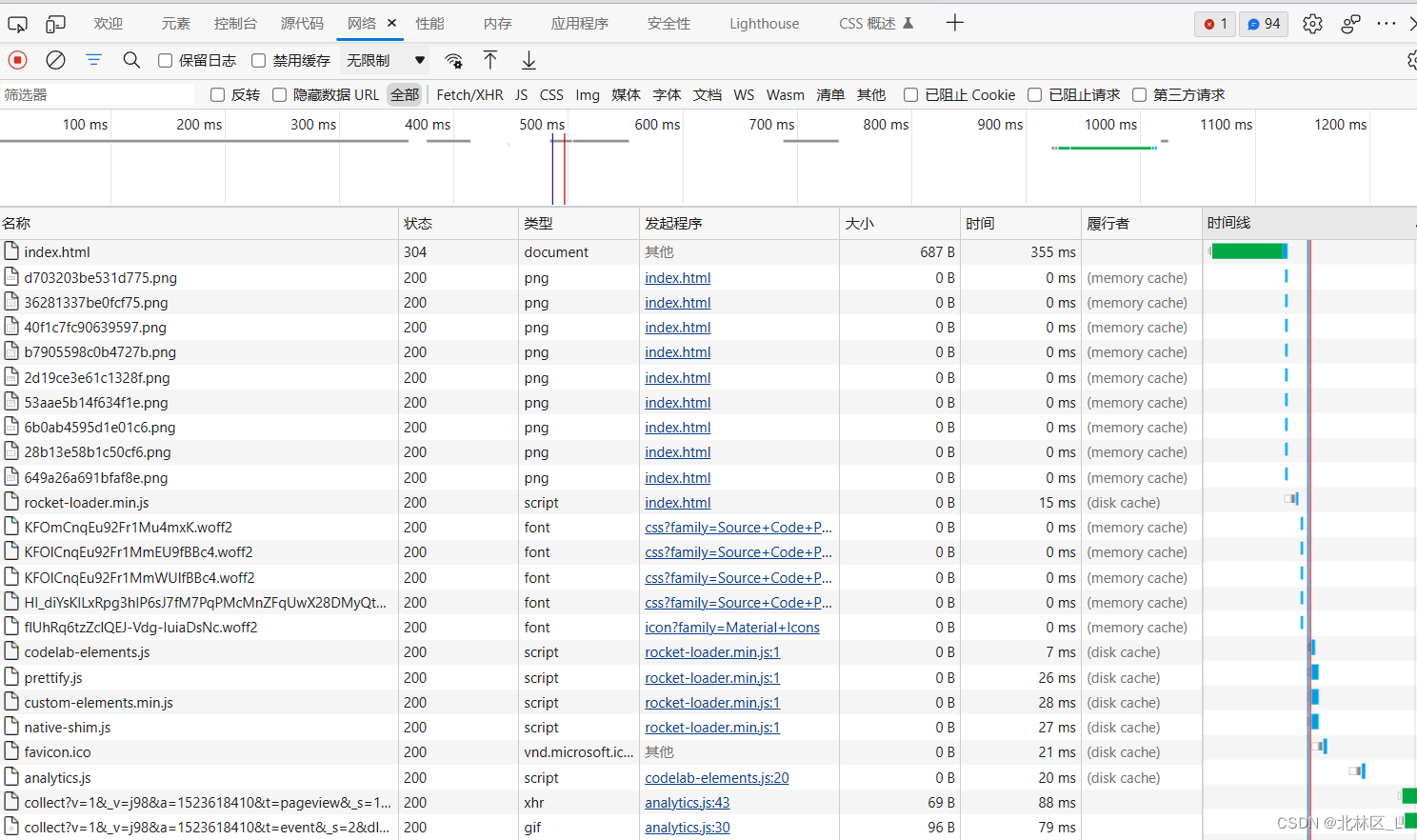The image size is (1417, 840).
Task: Filter requests by Fetch/XHR
Action: [x=469, y=94]
